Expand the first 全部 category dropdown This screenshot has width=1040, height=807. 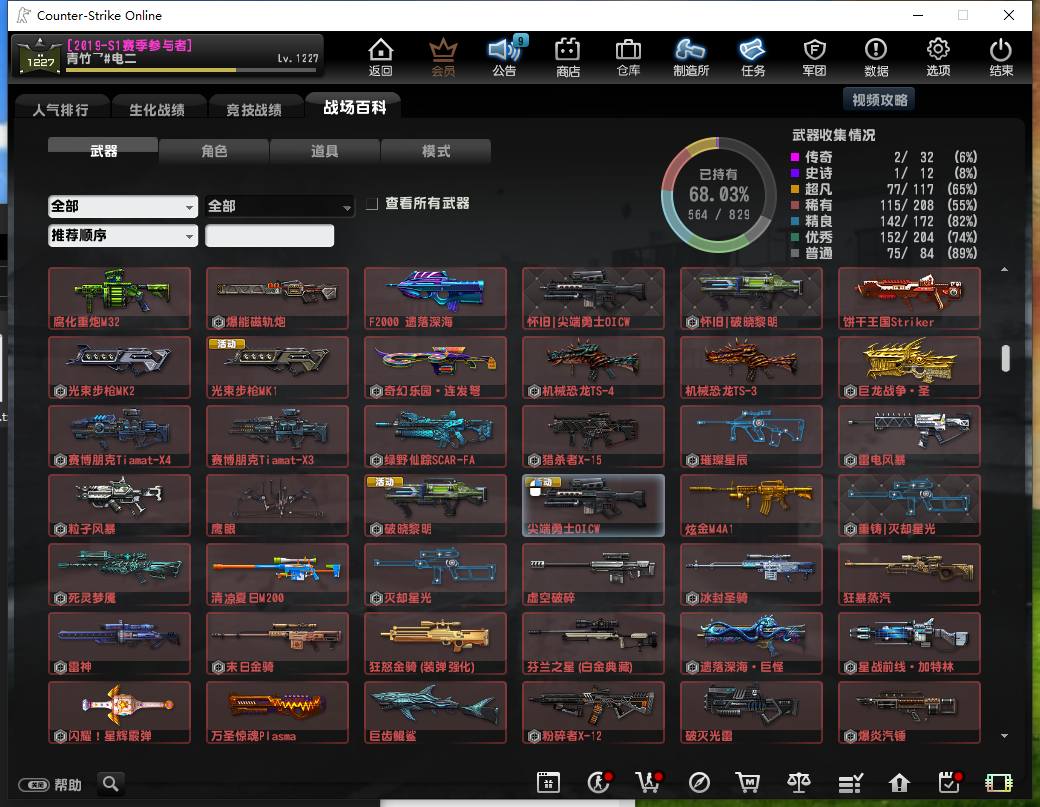(123, 206)
